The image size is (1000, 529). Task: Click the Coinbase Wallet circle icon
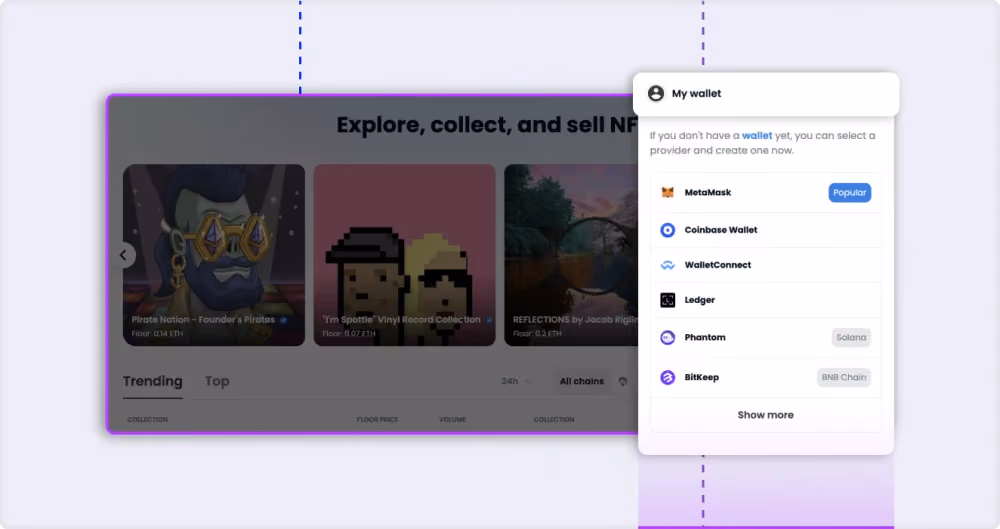pos(667,230)
